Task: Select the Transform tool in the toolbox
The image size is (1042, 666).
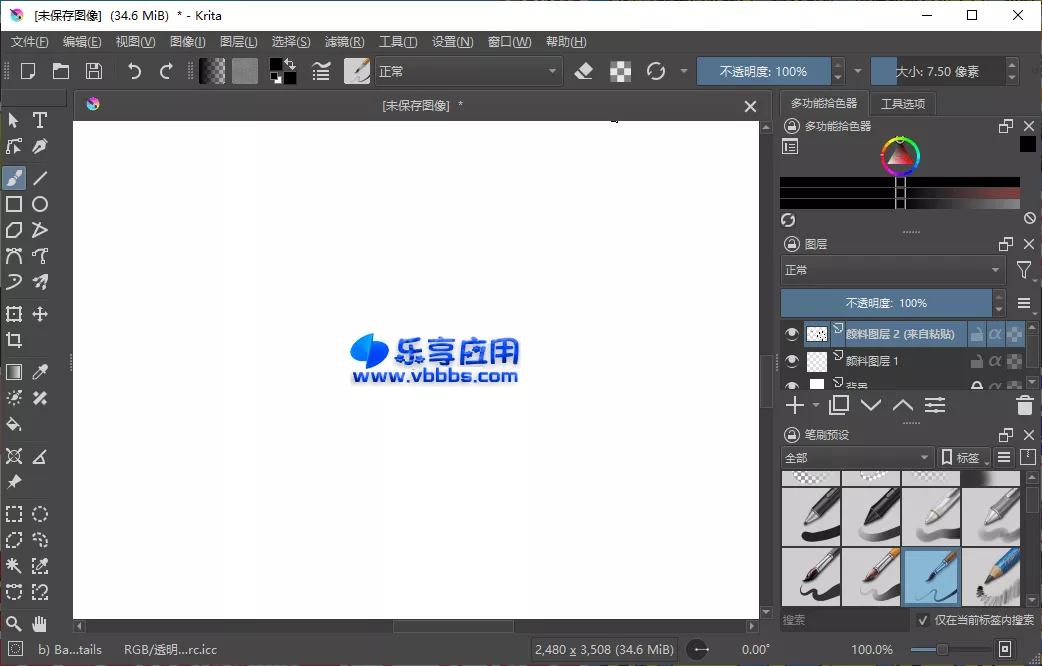Action: (x=14, y=313)
